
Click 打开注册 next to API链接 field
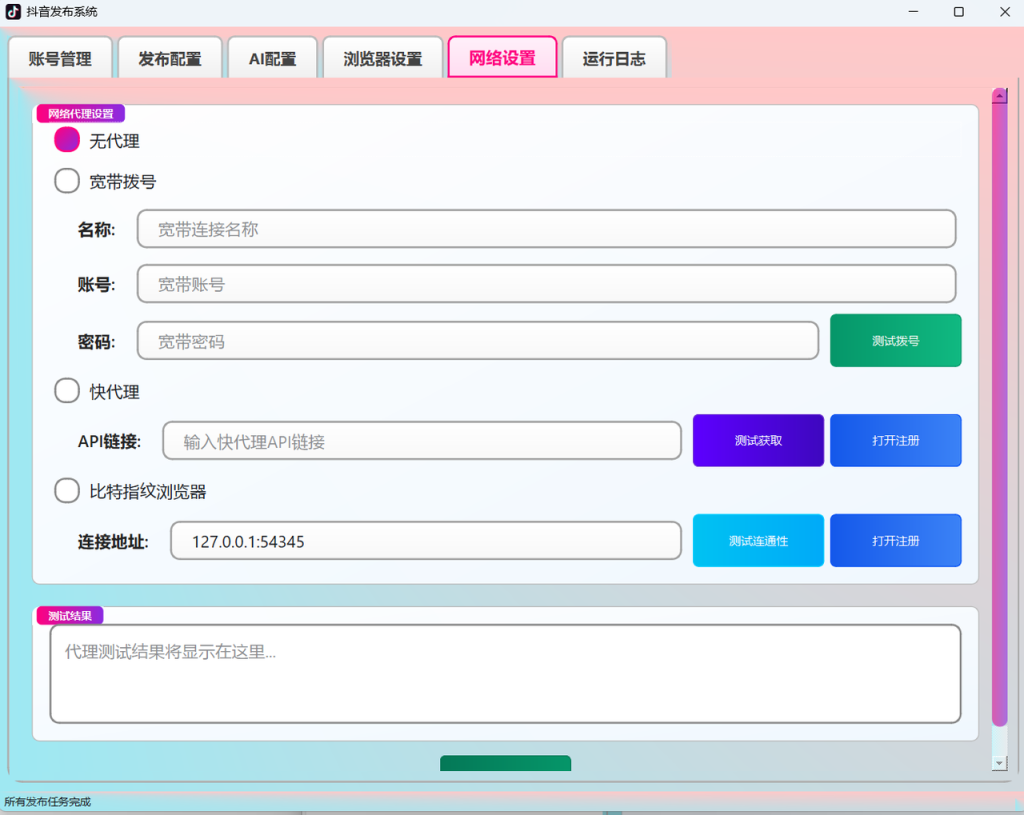[895, 440]
